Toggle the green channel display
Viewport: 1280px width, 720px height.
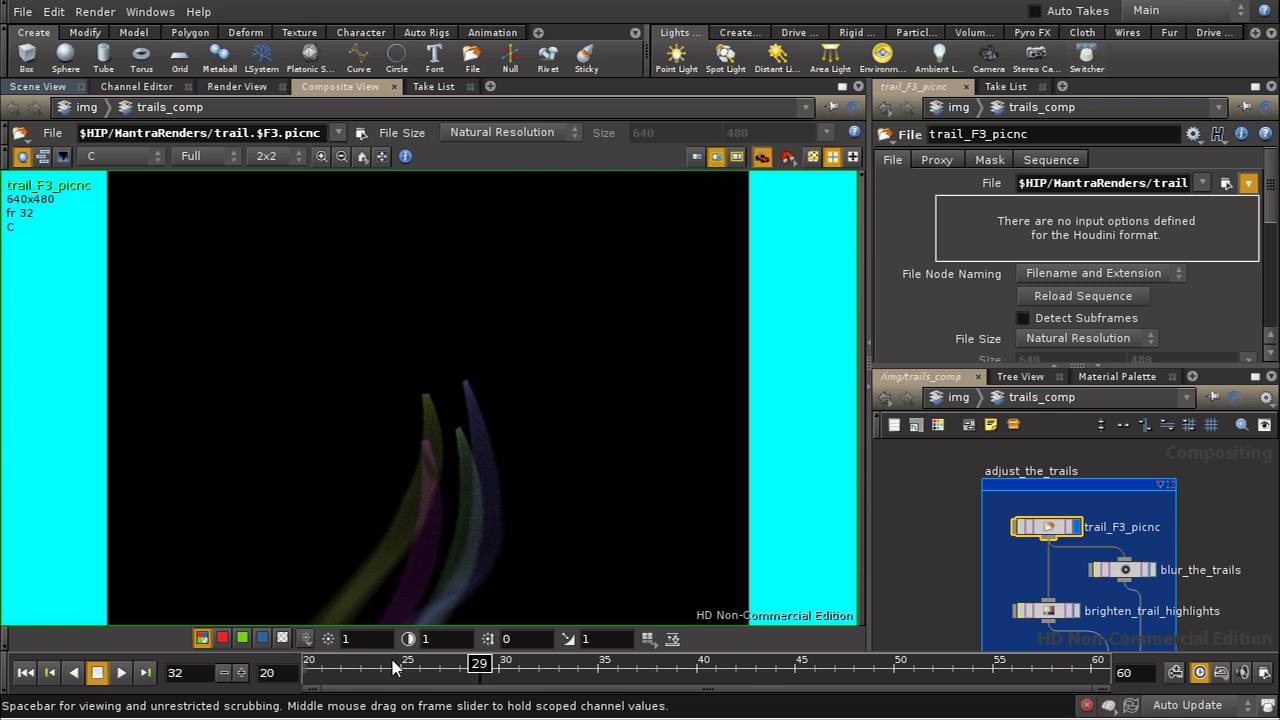(242, 638)
